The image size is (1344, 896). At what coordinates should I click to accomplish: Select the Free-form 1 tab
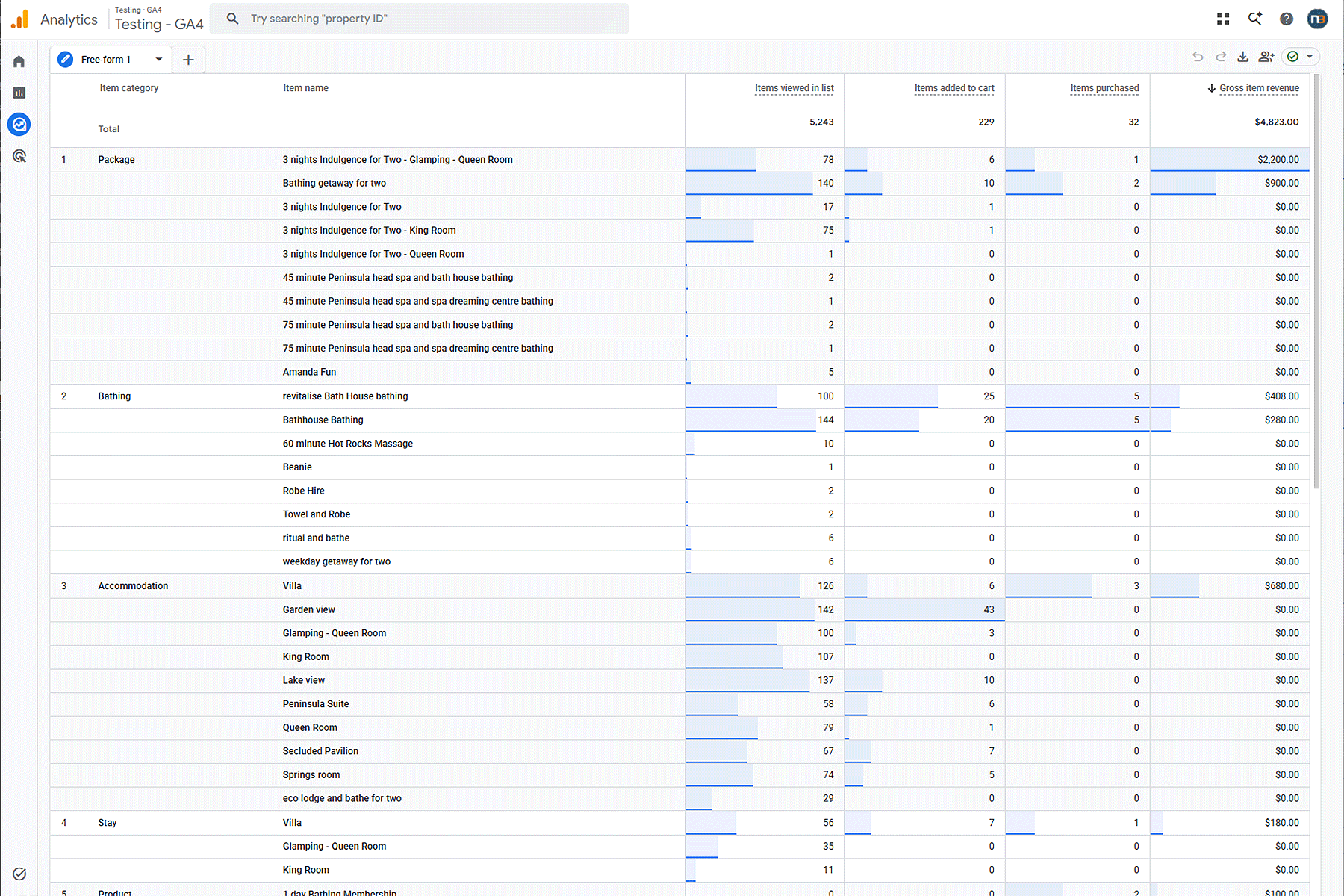[111, 60]
